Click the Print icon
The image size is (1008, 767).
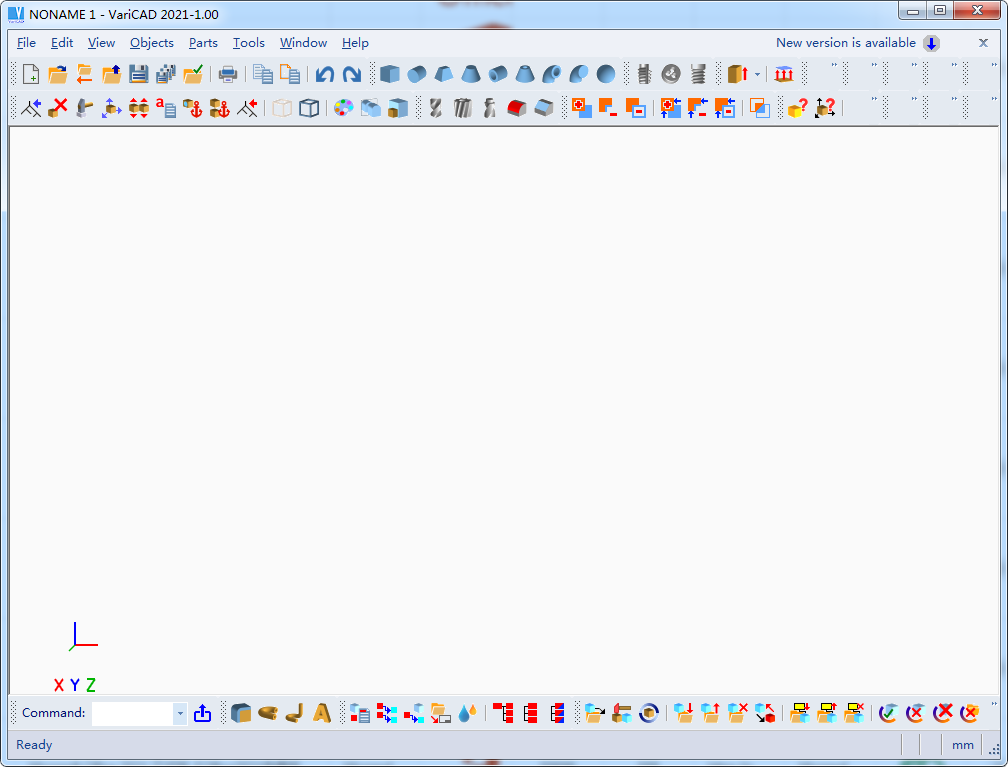pyautogui.click(x=228, y=74)
